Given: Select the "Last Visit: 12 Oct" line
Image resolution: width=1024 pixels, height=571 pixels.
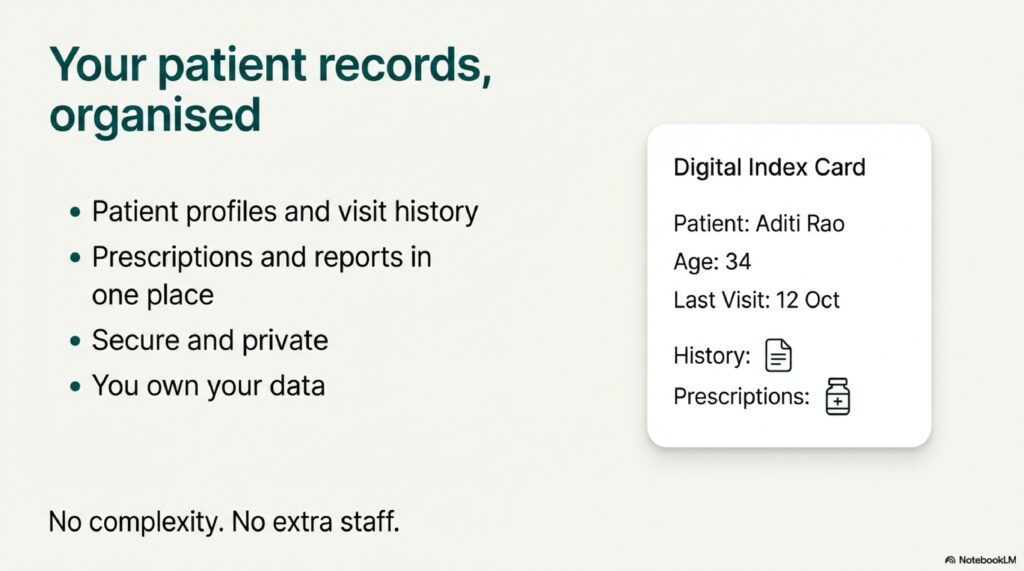Looking at the screenshot, I should coord(756,300).
